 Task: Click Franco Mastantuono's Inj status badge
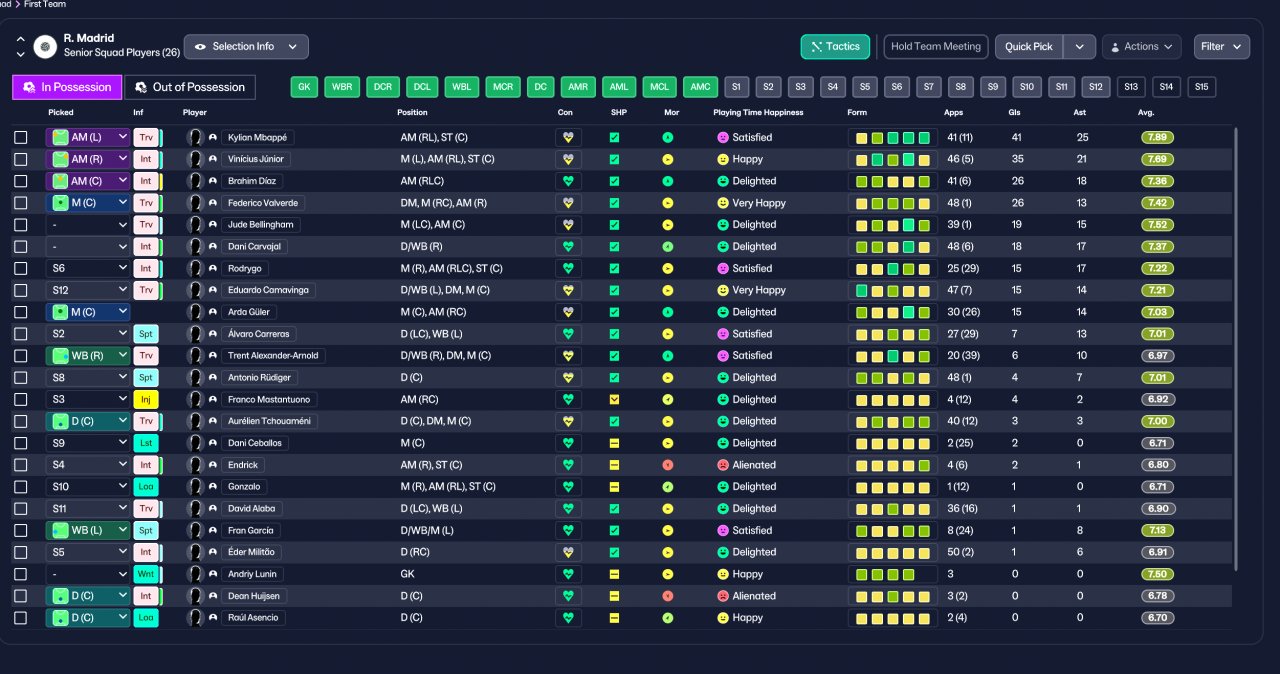[146, 399]
